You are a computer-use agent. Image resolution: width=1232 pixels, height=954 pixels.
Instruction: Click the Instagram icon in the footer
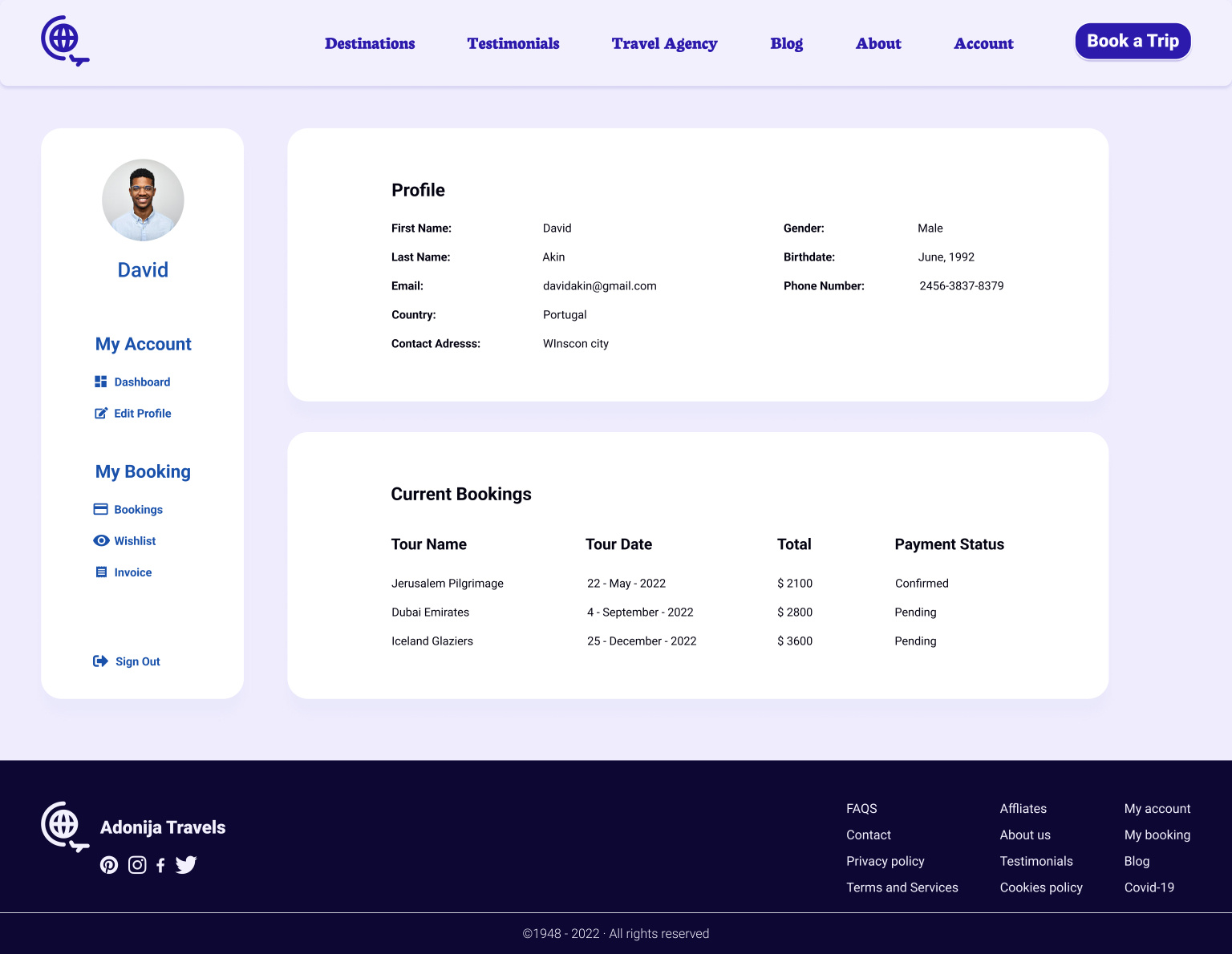(x=136, y=865)
